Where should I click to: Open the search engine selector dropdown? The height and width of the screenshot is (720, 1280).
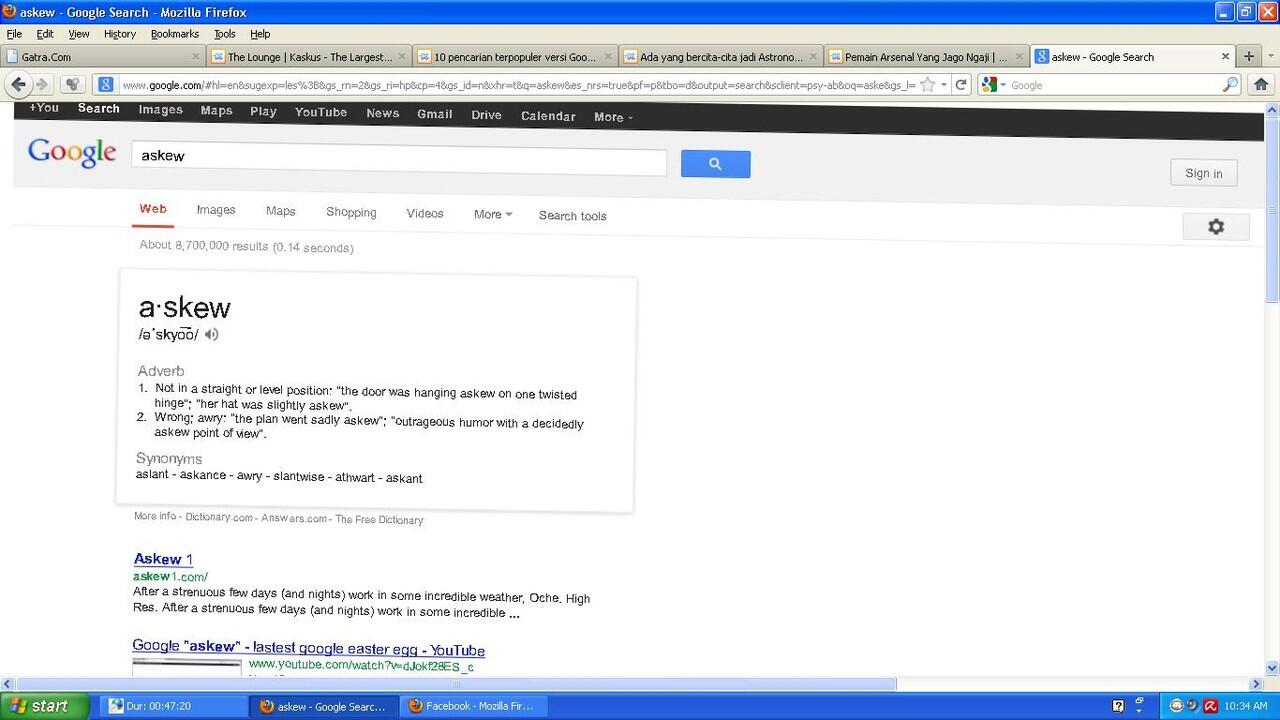coord(992,85)
